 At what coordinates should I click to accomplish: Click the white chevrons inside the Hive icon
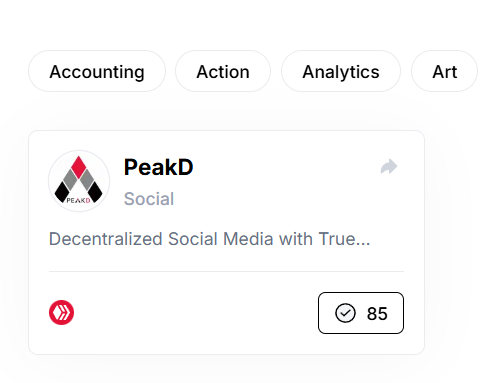pyautogui.click(x=62, y=312)
